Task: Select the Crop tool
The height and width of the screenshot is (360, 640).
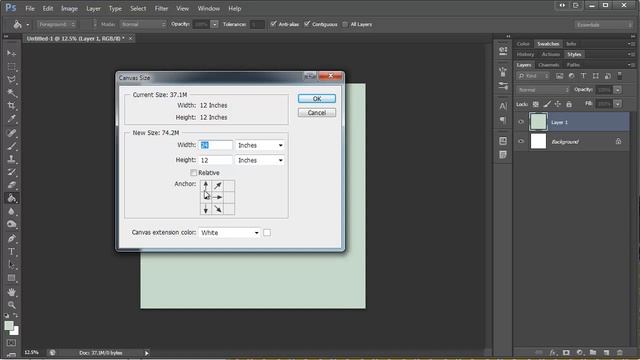Action: (x=11, y=106)
